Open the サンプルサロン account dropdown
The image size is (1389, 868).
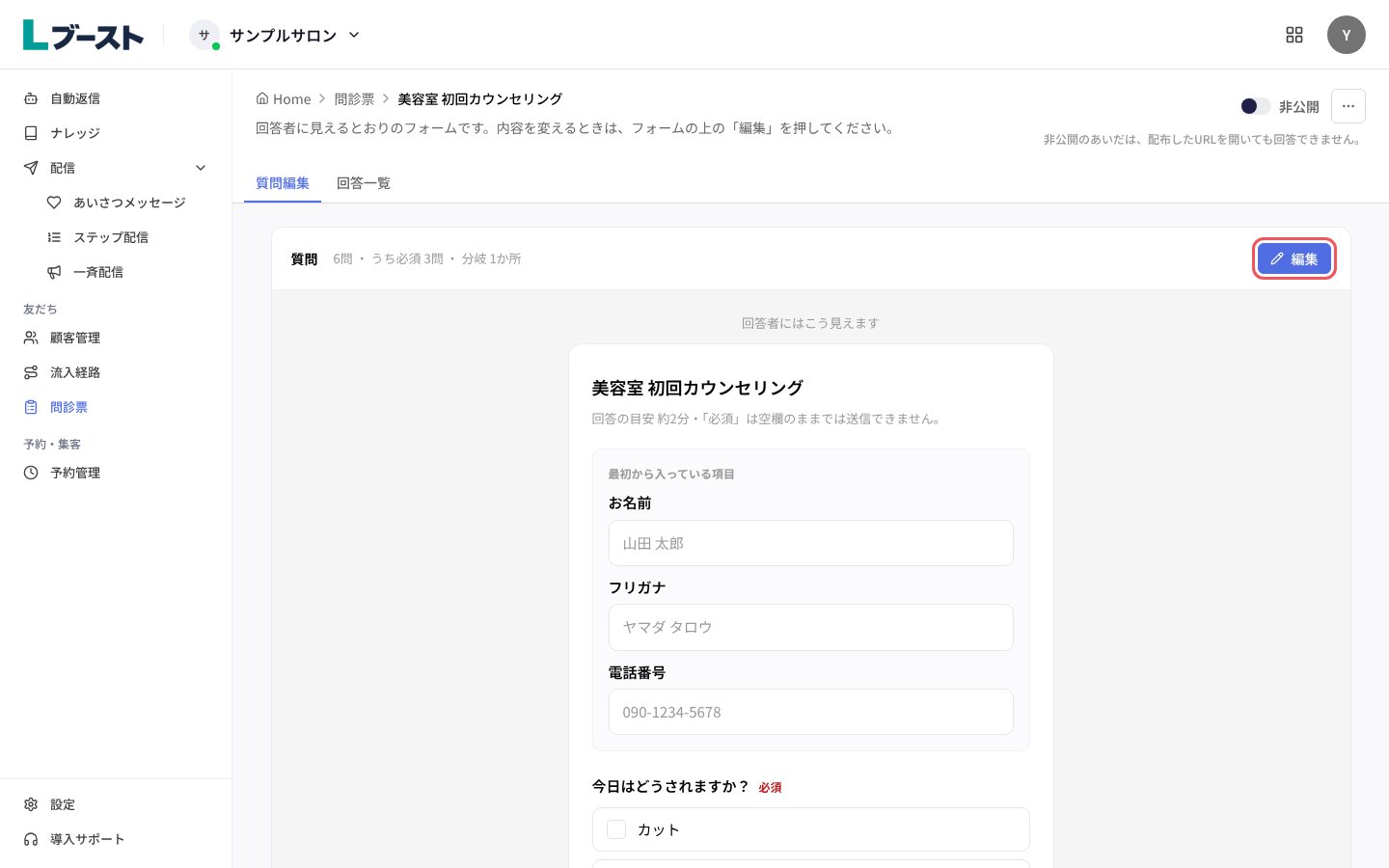pos(274,35)
